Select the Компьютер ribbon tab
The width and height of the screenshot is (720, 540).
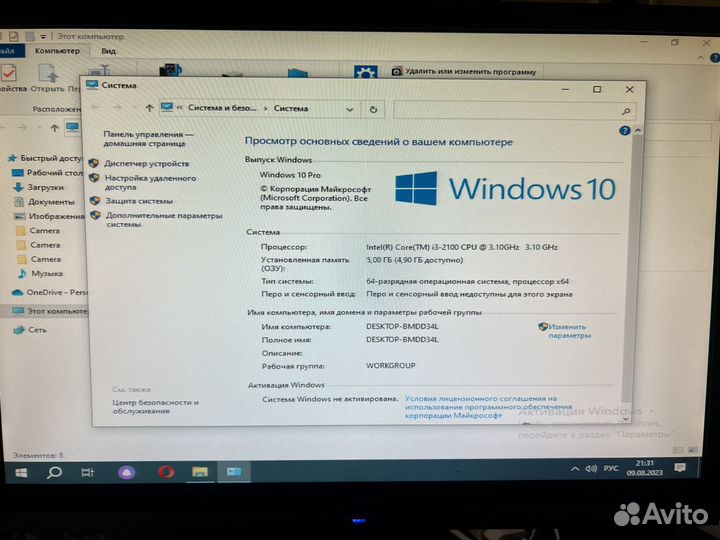[57, 50]
